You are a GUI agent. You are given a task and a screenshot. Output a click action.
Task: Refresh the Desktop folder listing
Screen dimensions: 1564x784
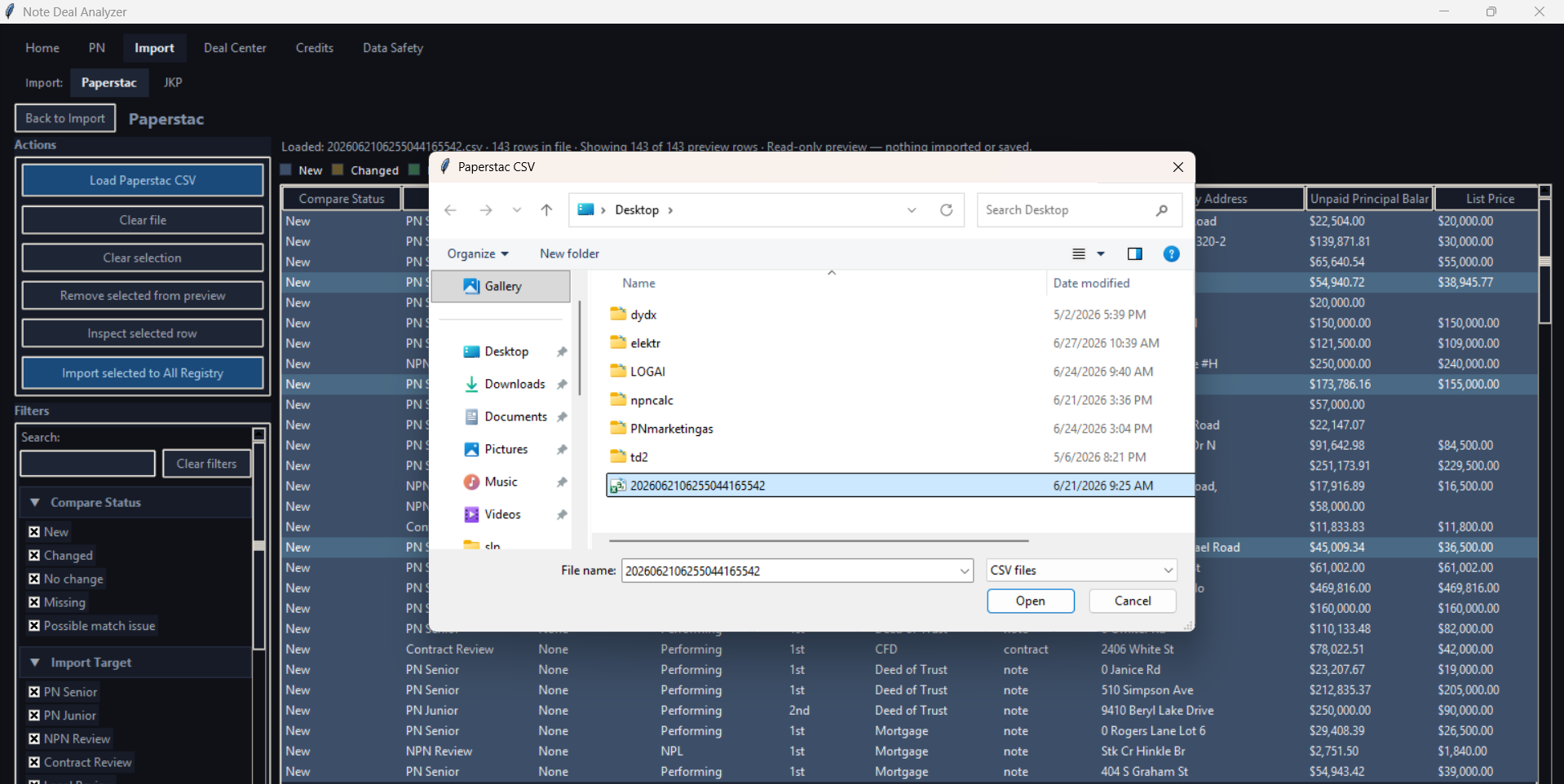tap(946, 210)
